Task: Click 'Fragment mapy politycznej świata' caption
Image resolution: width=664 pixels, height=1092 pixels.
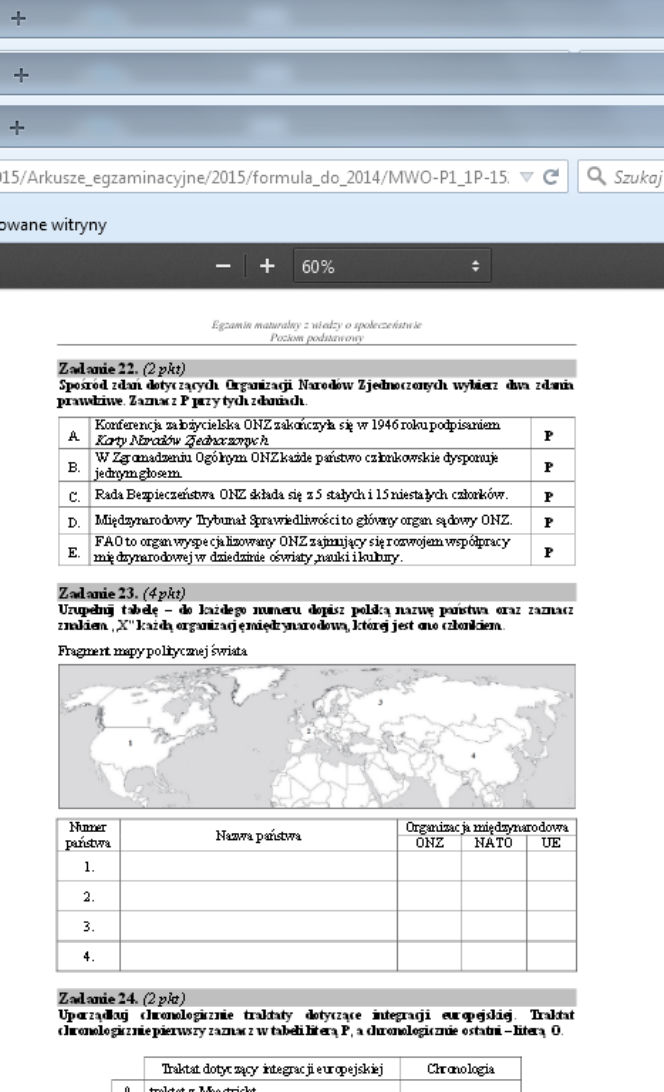Action: click(153, 651)
